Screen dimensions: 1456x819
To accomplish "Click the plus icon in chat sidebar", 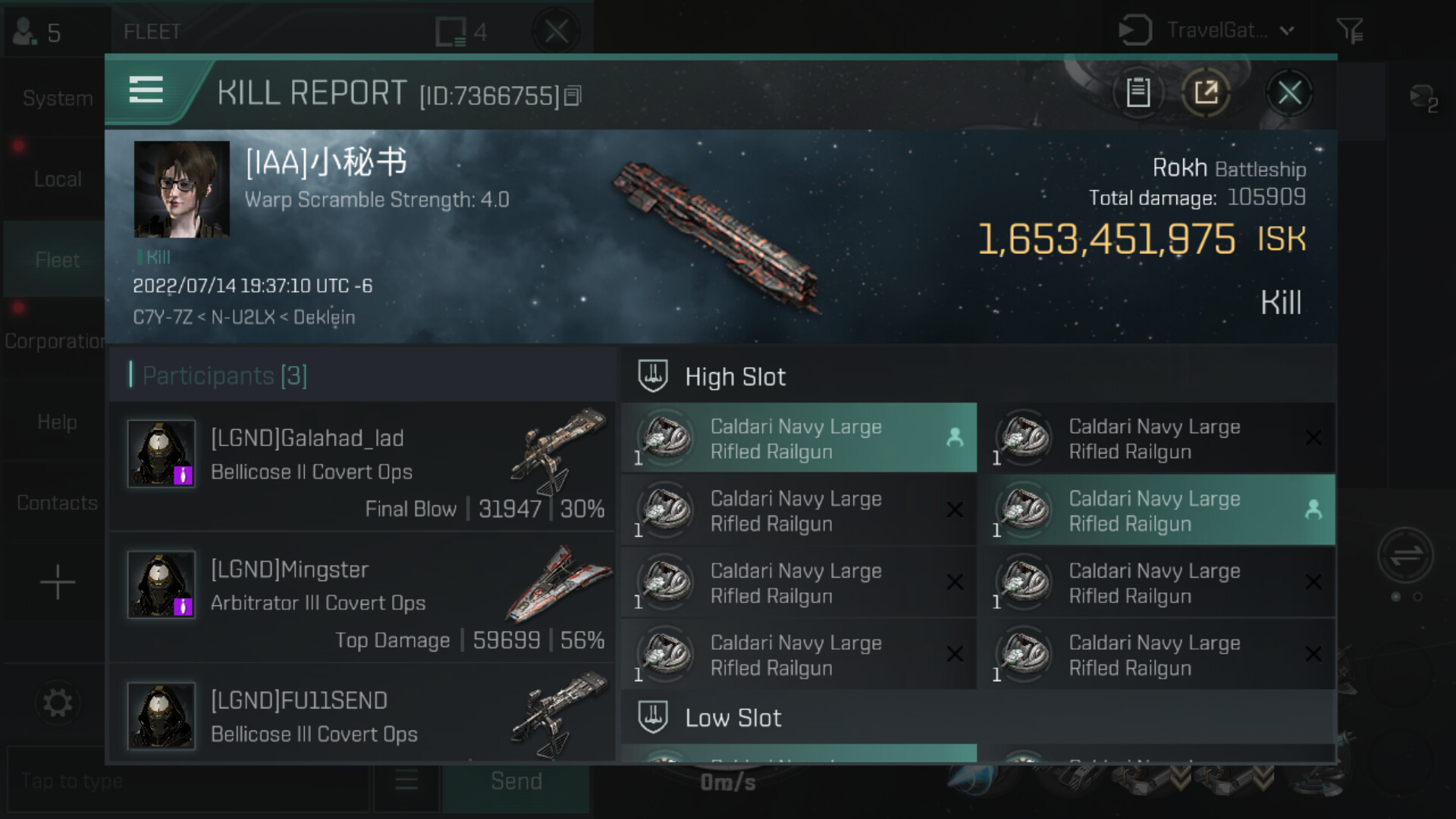I will click(x=58, y=582).
